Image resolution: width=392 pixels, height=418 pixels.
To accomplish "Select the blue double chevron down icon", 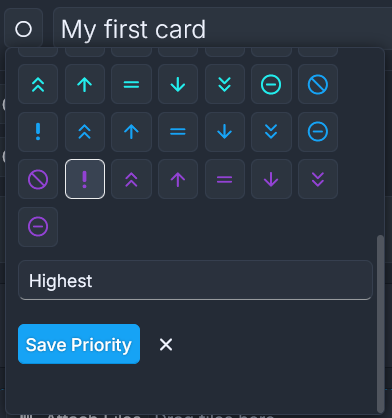I will click(271, 132).
